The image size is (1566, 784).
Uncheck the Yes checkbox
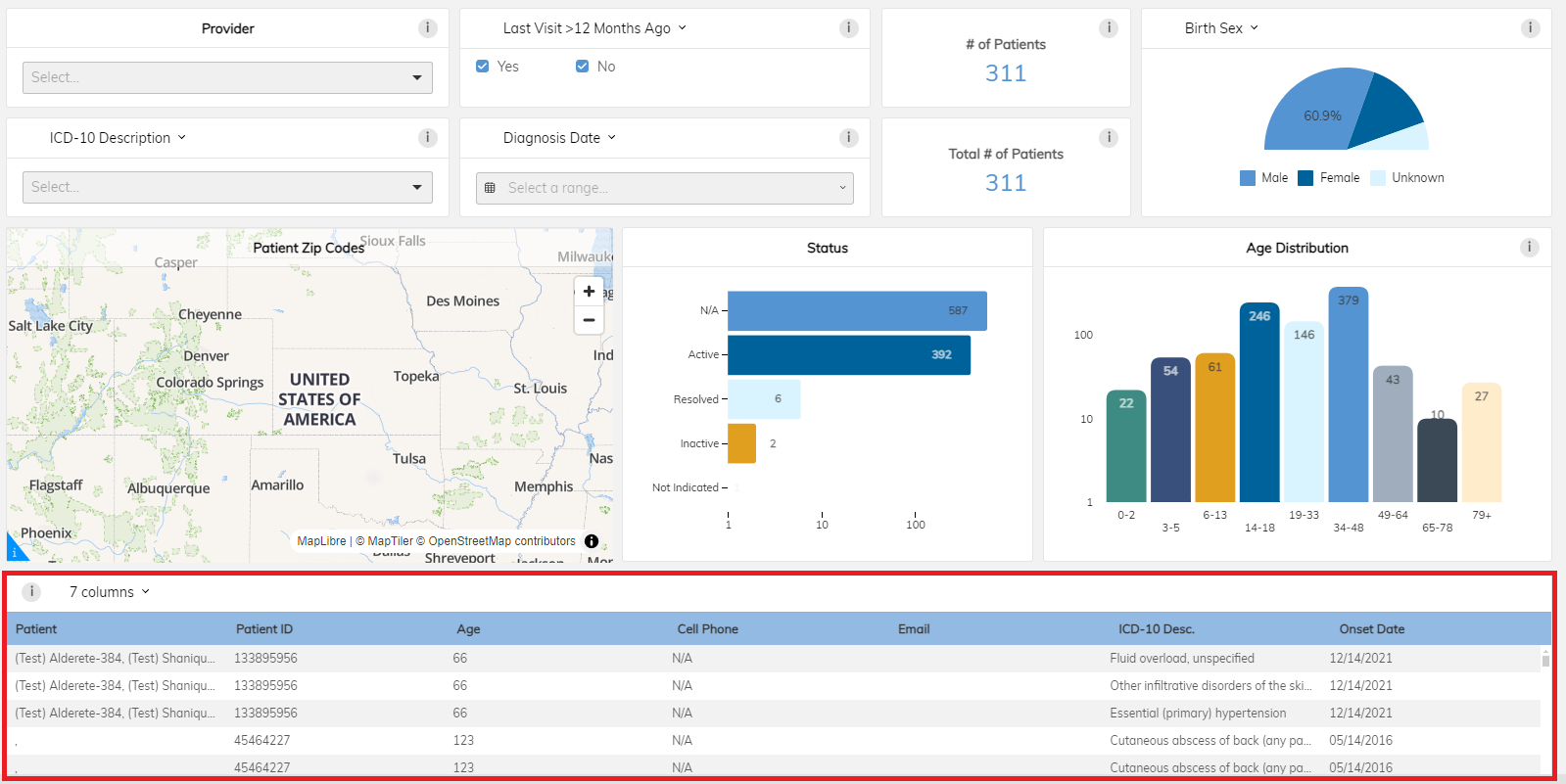click(x=482, y=67)
